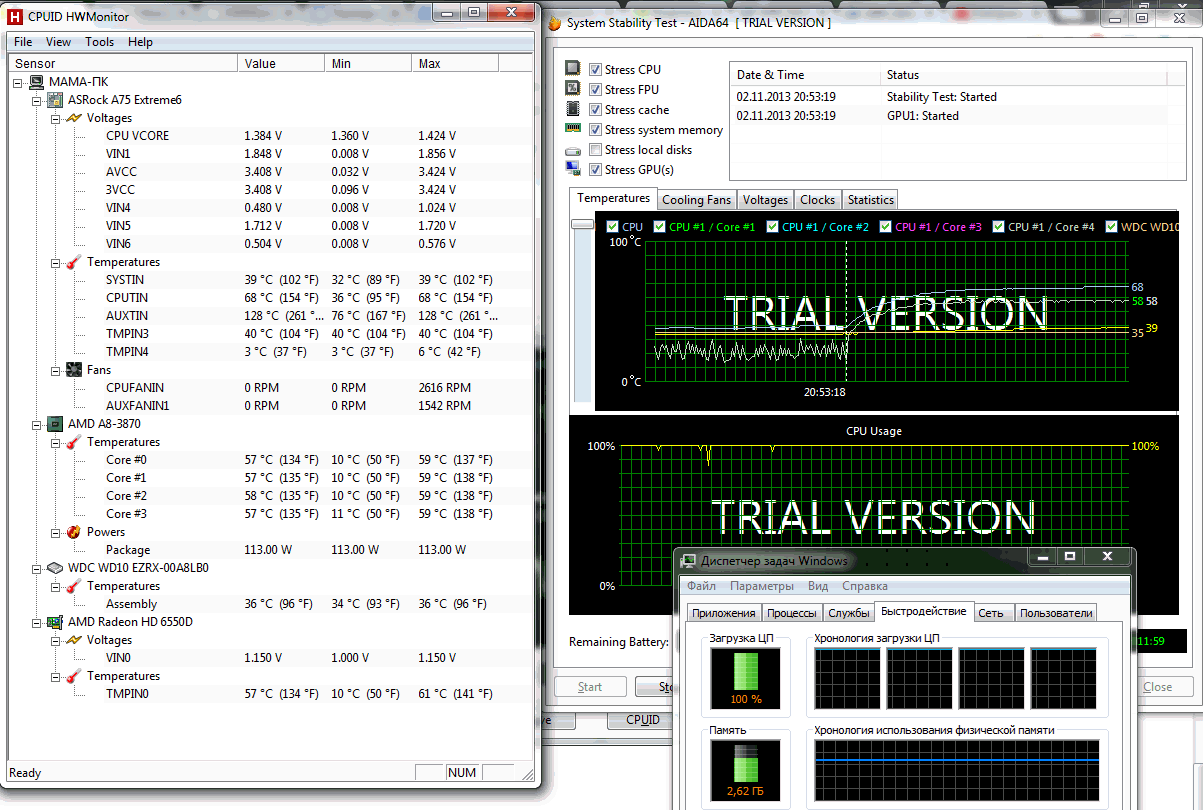Click the Voltages icon under AMD Radeon

[x=74, y=640]
